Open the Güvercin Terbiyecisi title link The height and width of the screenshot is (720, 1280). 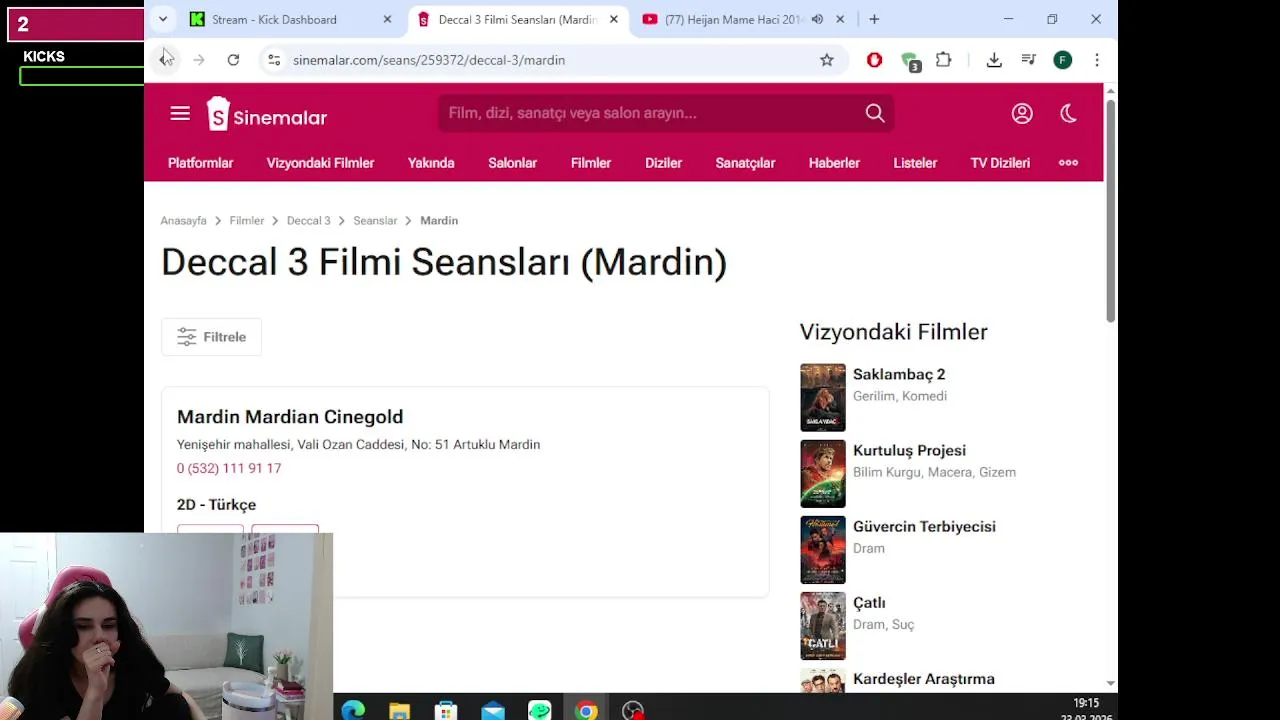pos(924,526)
